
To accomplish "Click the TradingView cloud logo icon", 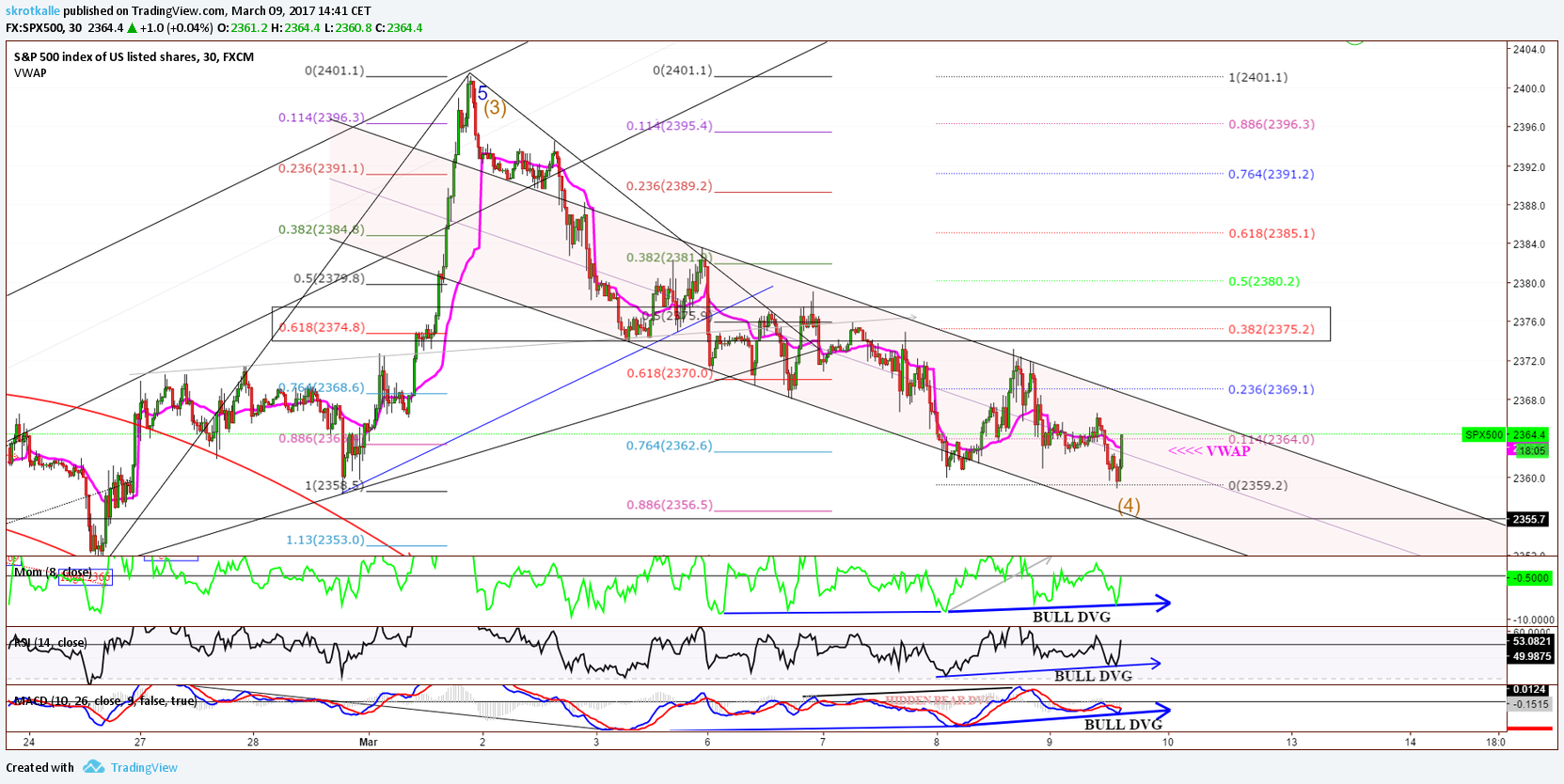I will coord(93,767).
